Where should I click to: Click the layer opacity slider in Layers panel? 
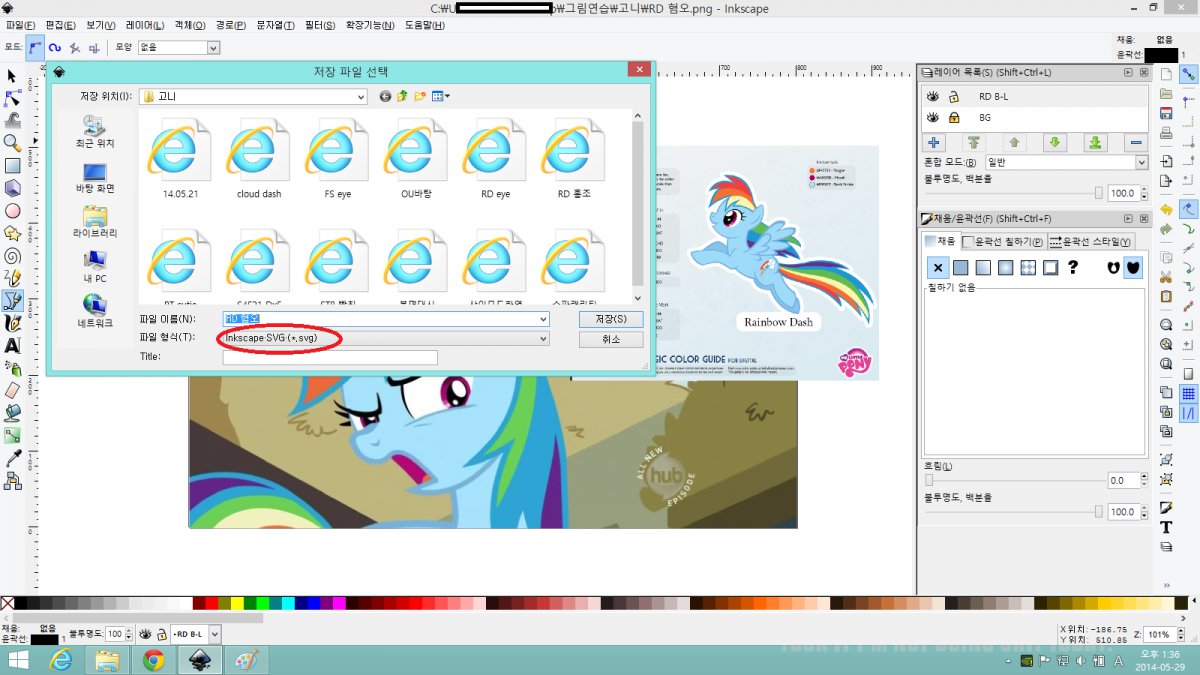(1012, 193)
